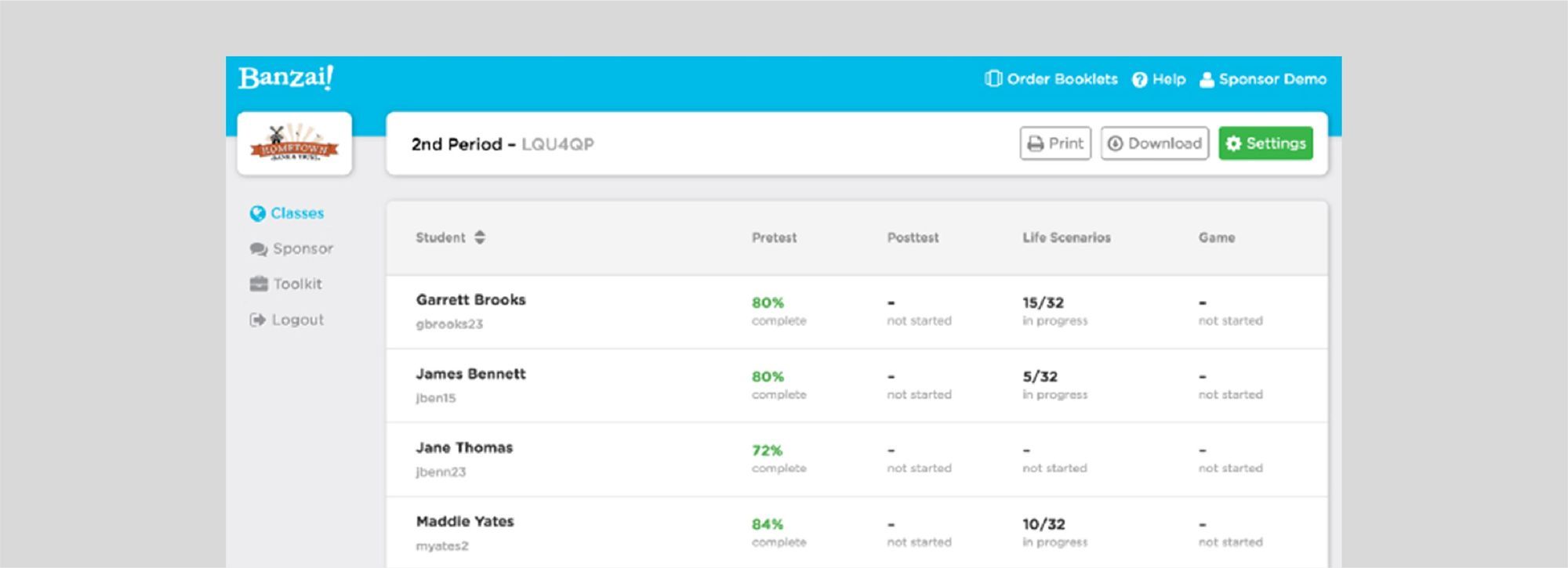Screen dimensions: 1568x568
Task: Select student Maddie Yates
Action: [x=465, y=521]
